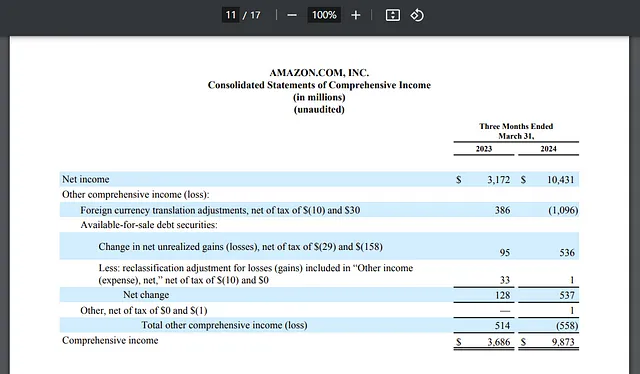Click the zoom in plus icon
This screenshot has width=640, height=374.
(x=356, y=16)
